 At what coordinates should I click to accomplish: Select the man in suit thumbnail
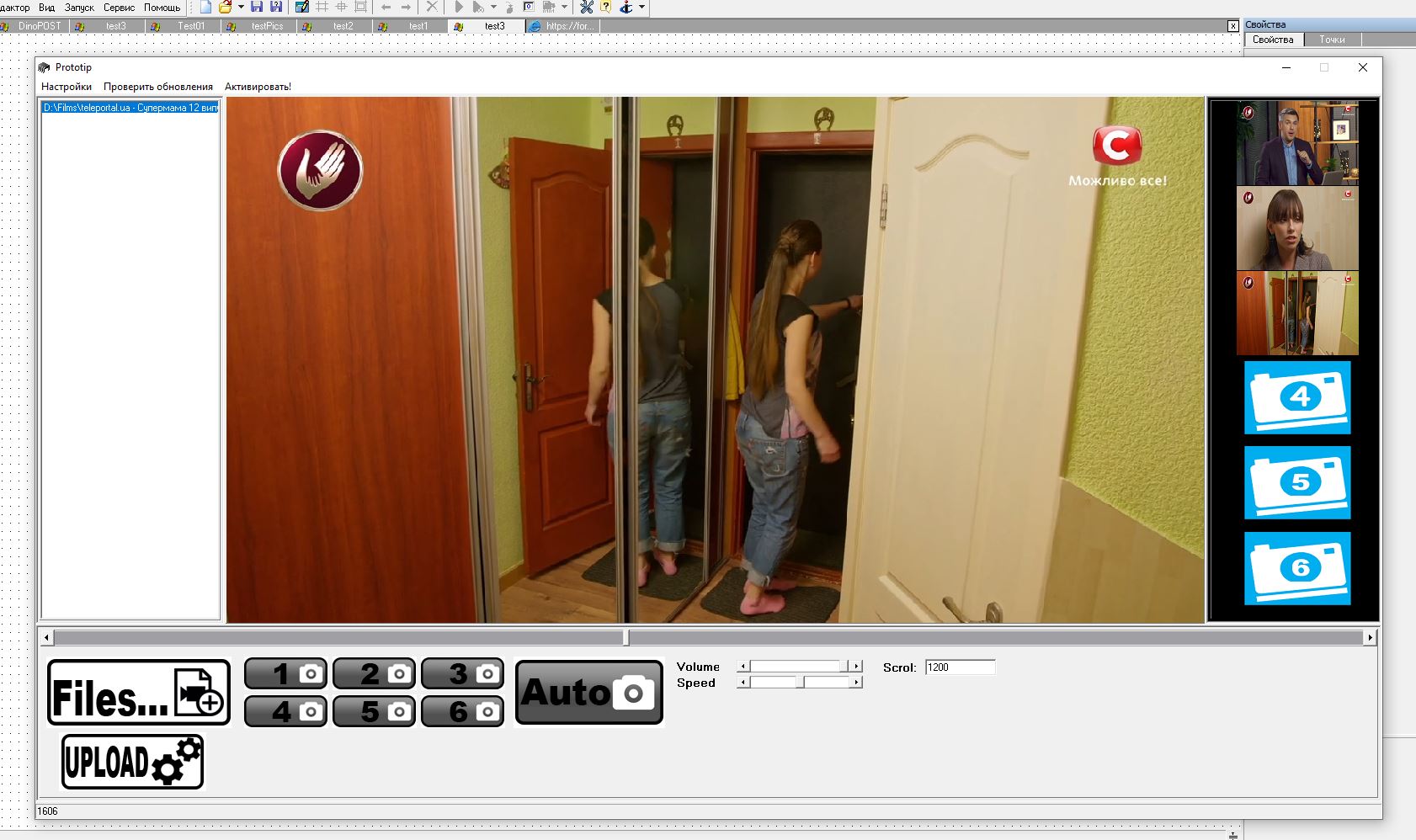(x=1297, y=144)
